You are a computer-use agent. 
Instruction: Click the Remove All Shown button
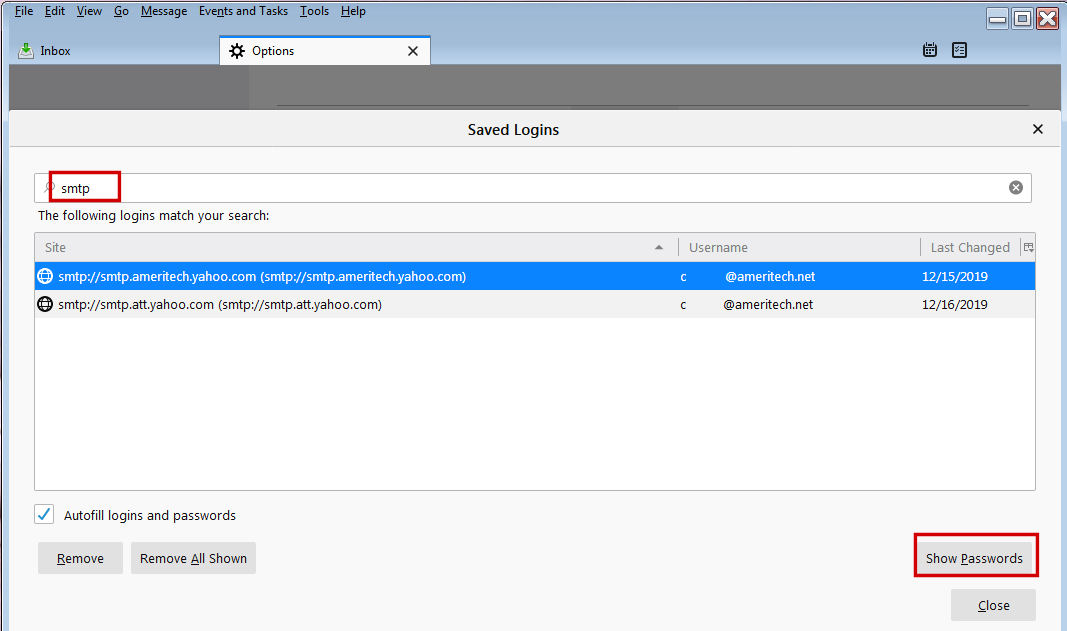pyautogui.click(x=193, y=558)
